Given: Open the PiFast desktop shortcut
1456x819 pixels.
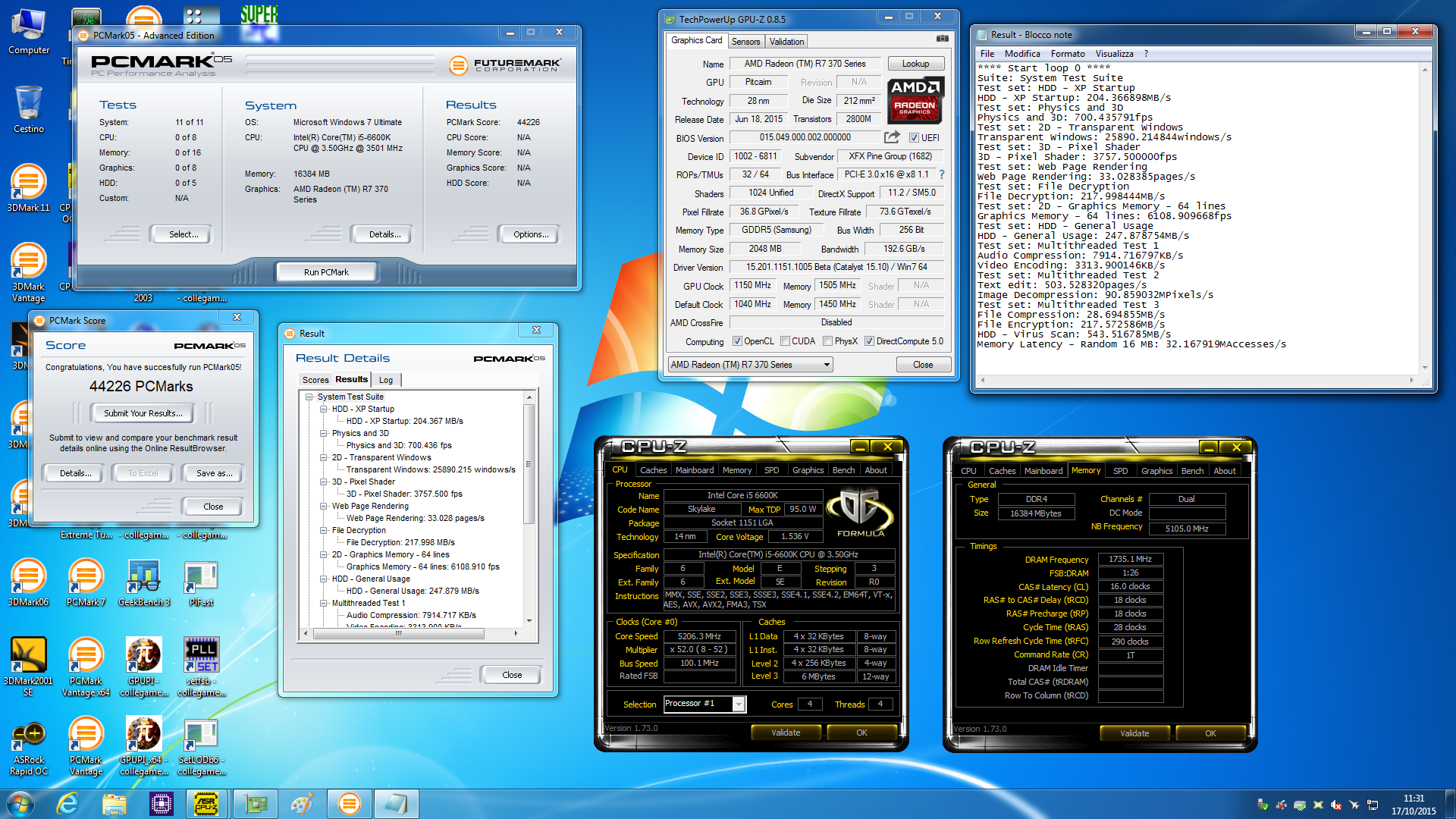Looking at the screenshot, I should pos(201,582).
